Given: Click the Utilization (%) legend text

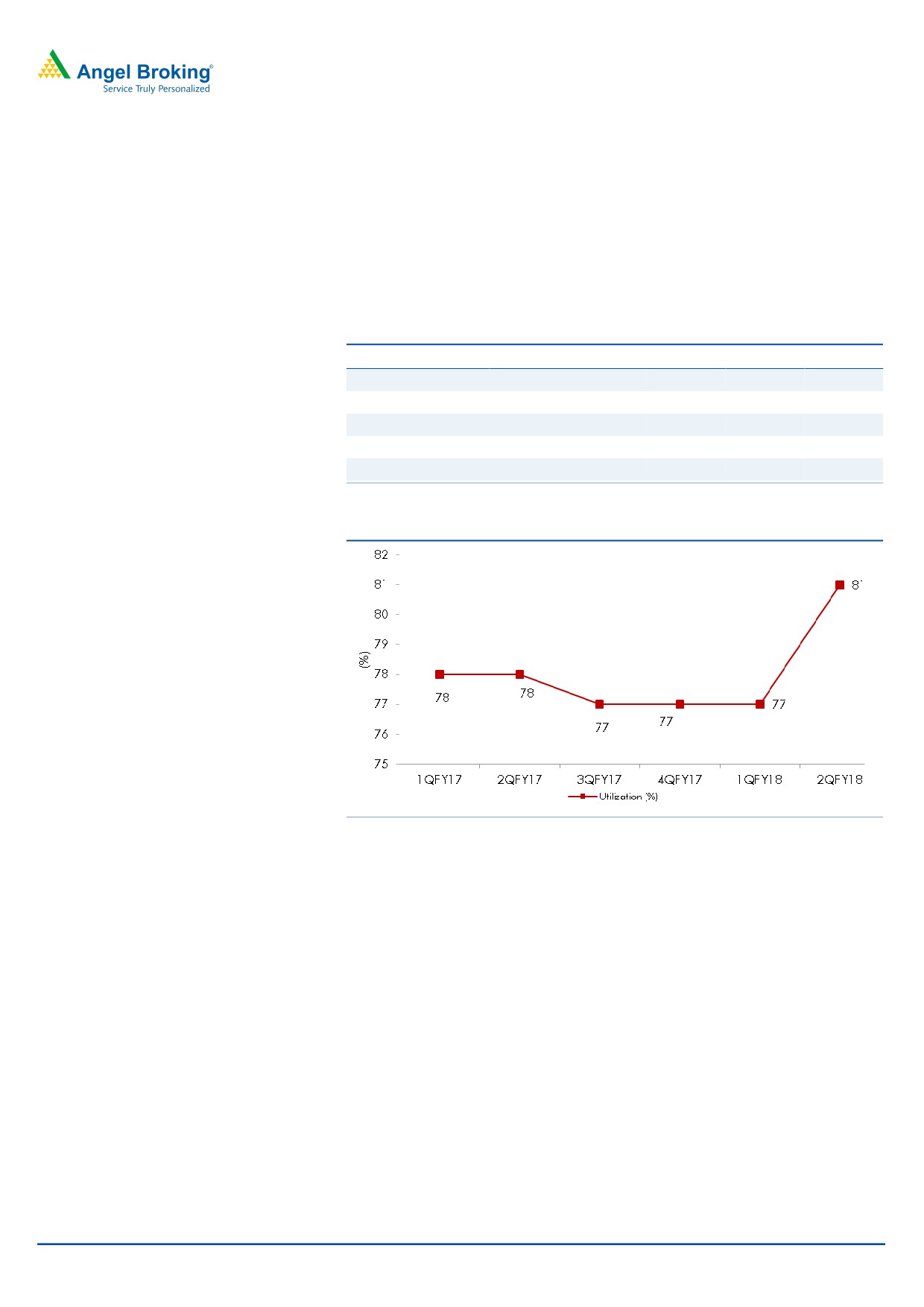Looking at the screenshot, I should pyautogui.click(x=628, y=797).
